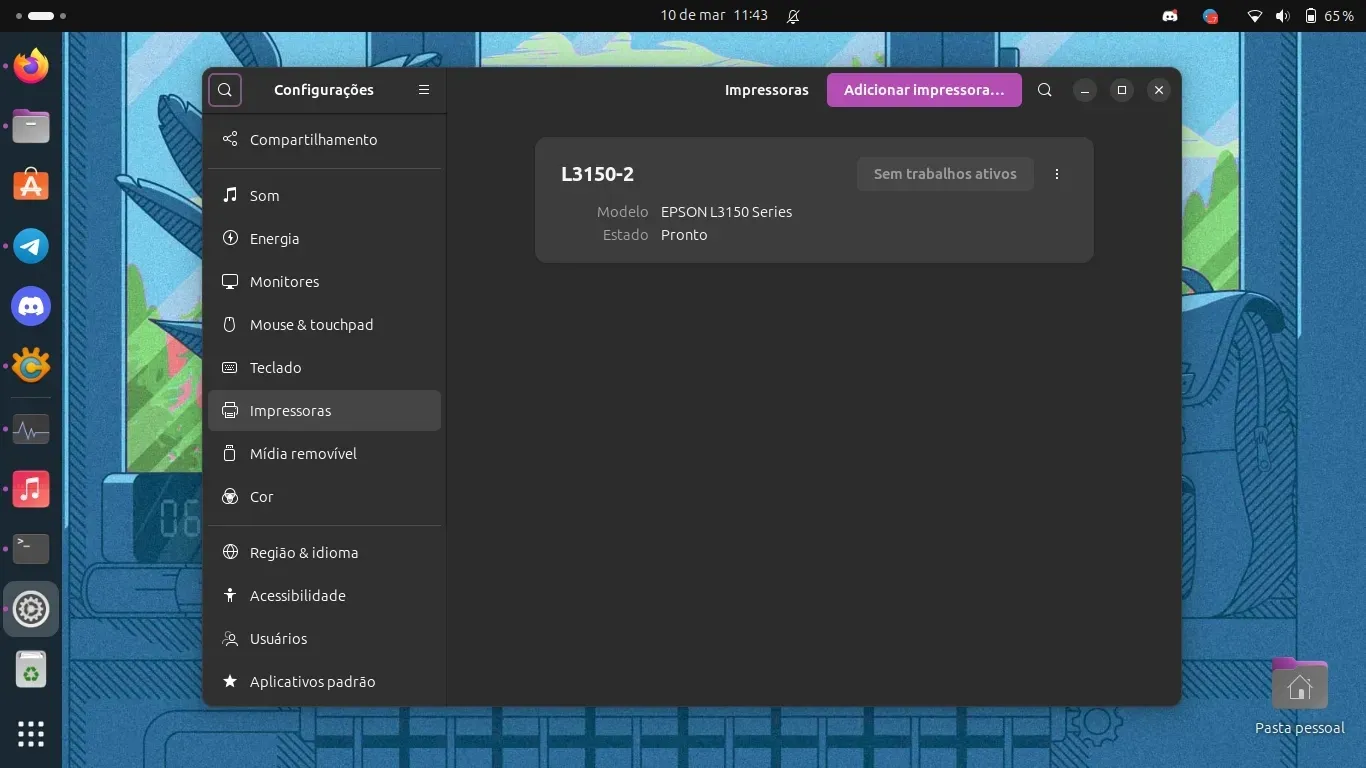Image resolution: width=1366 pixels, height=768 pixels.
Task: Select Monitores in the sidebar
Action: tap(284, 282)
